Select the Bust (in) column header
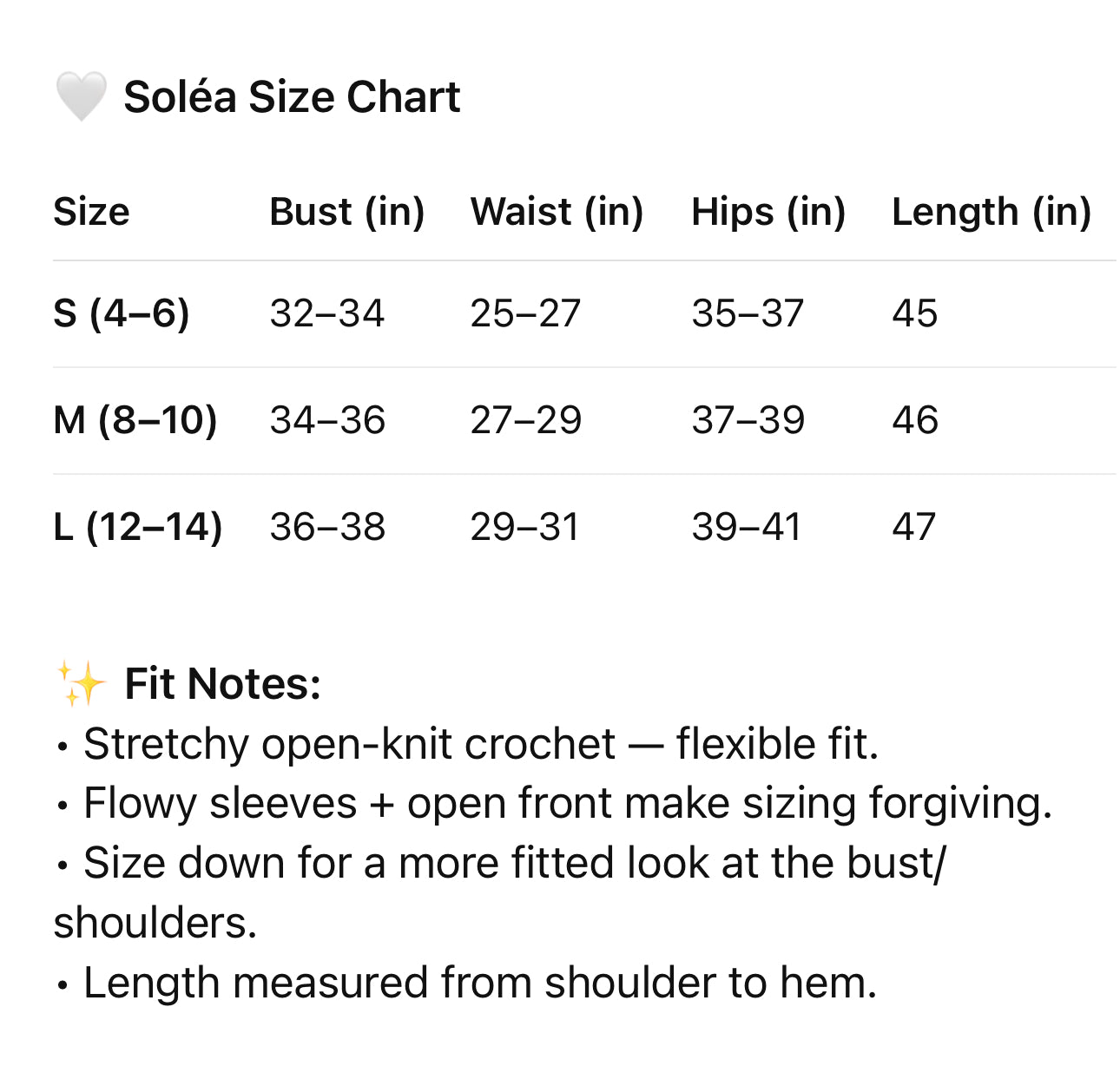This screenshot has width=1120, height=1086. (x=346, y=212)
